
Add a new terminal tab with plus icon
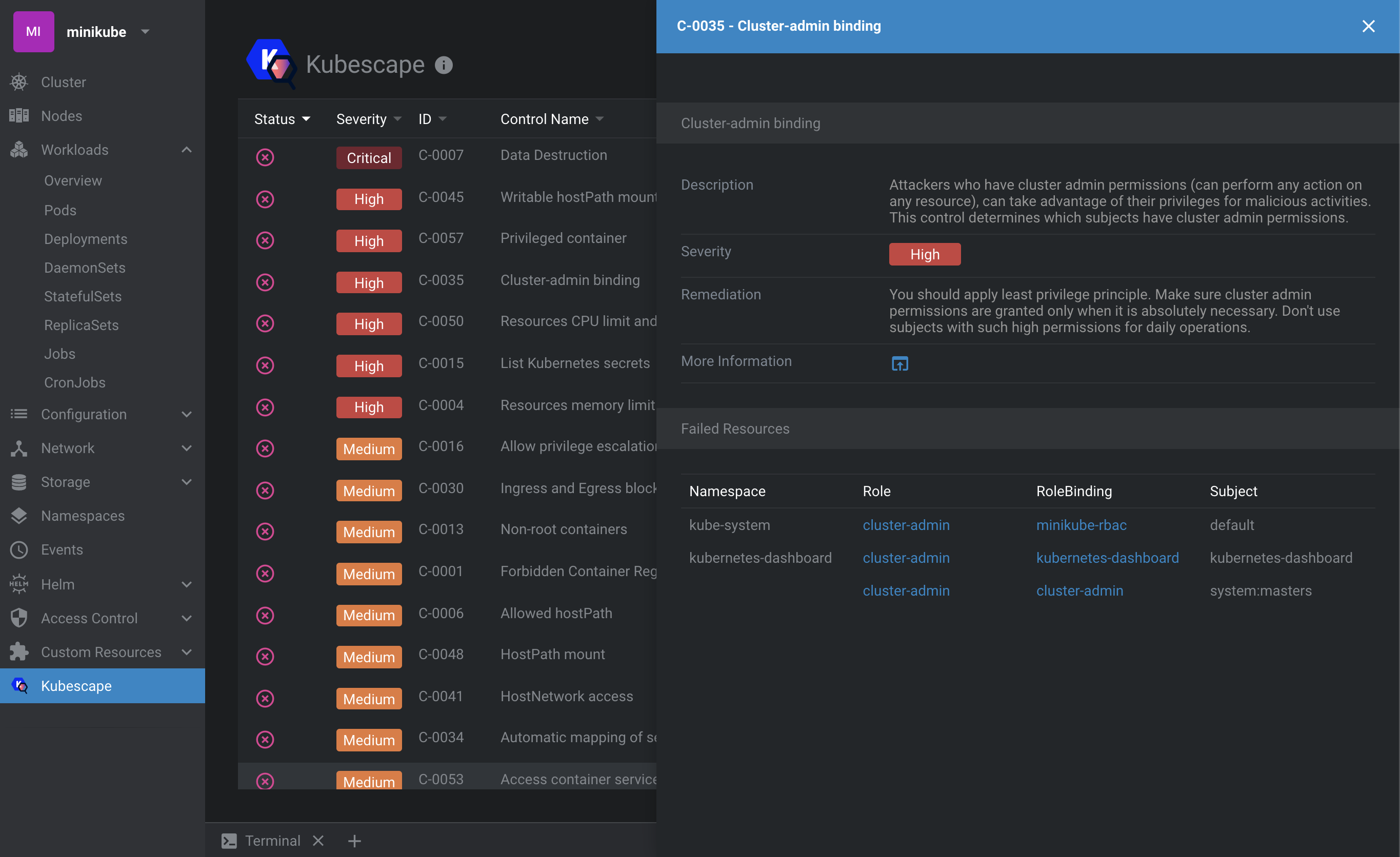click(354, 841)
